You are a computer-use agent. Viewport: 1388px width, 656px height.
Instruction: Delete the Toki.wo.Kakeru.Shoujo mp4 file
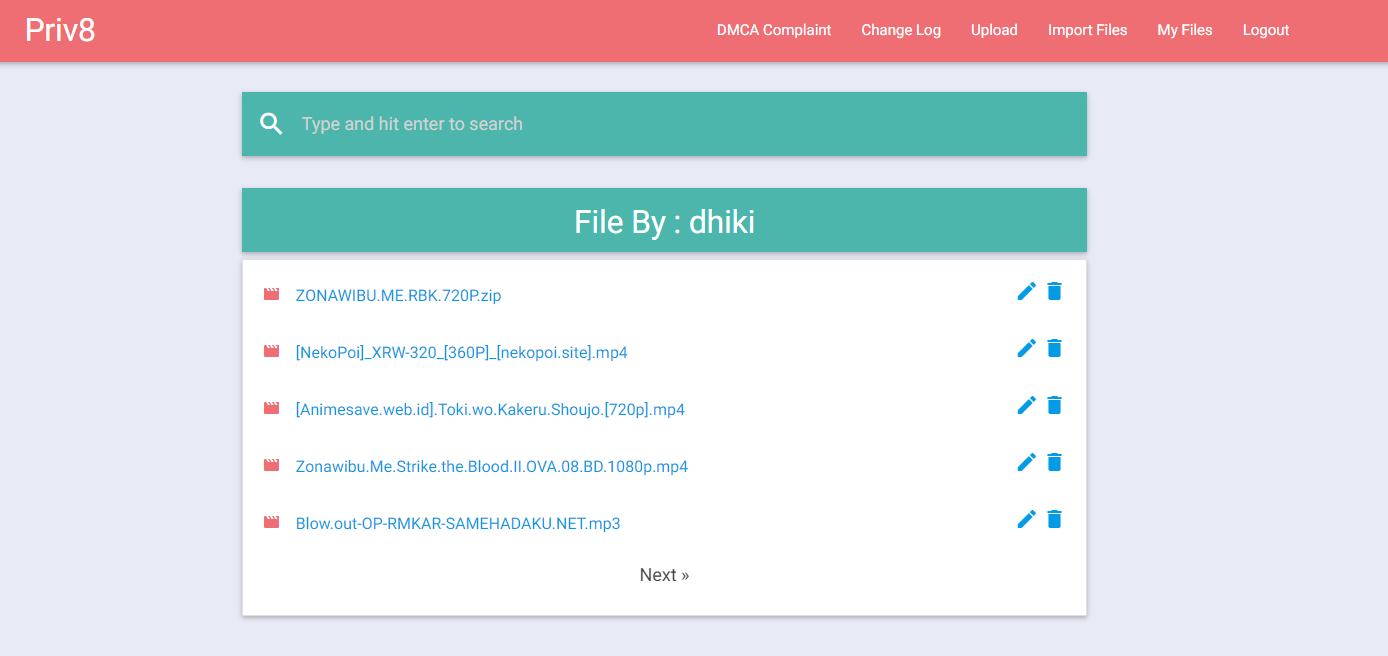click(x=1054, y=405)
